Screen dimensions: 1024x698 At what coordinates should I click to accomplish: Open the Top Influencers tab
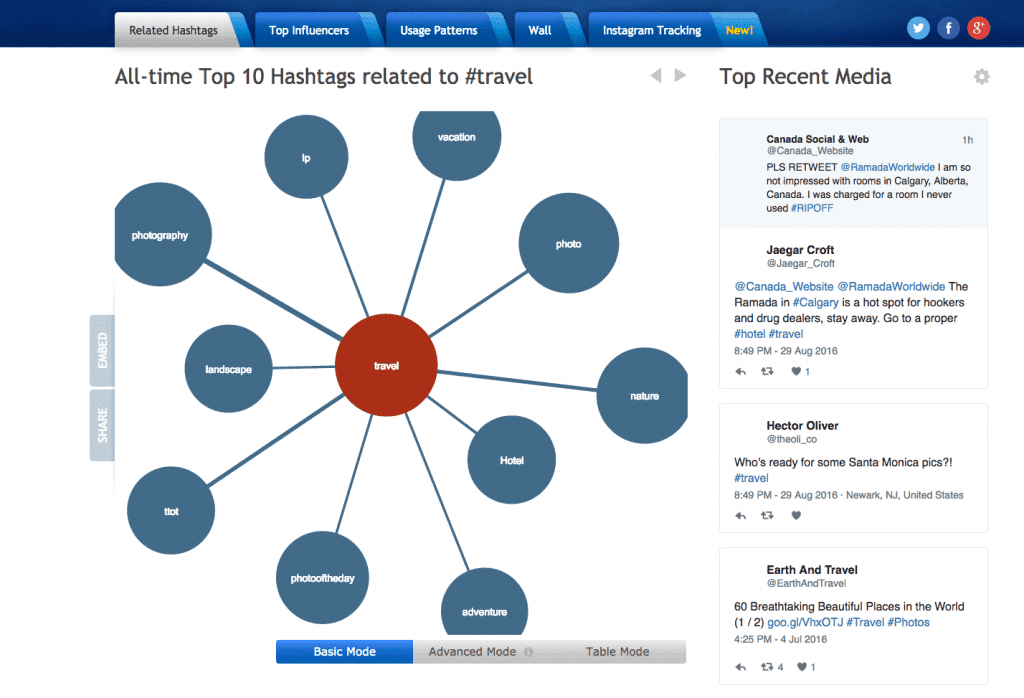pyautogui.click(x=309, y=30)
